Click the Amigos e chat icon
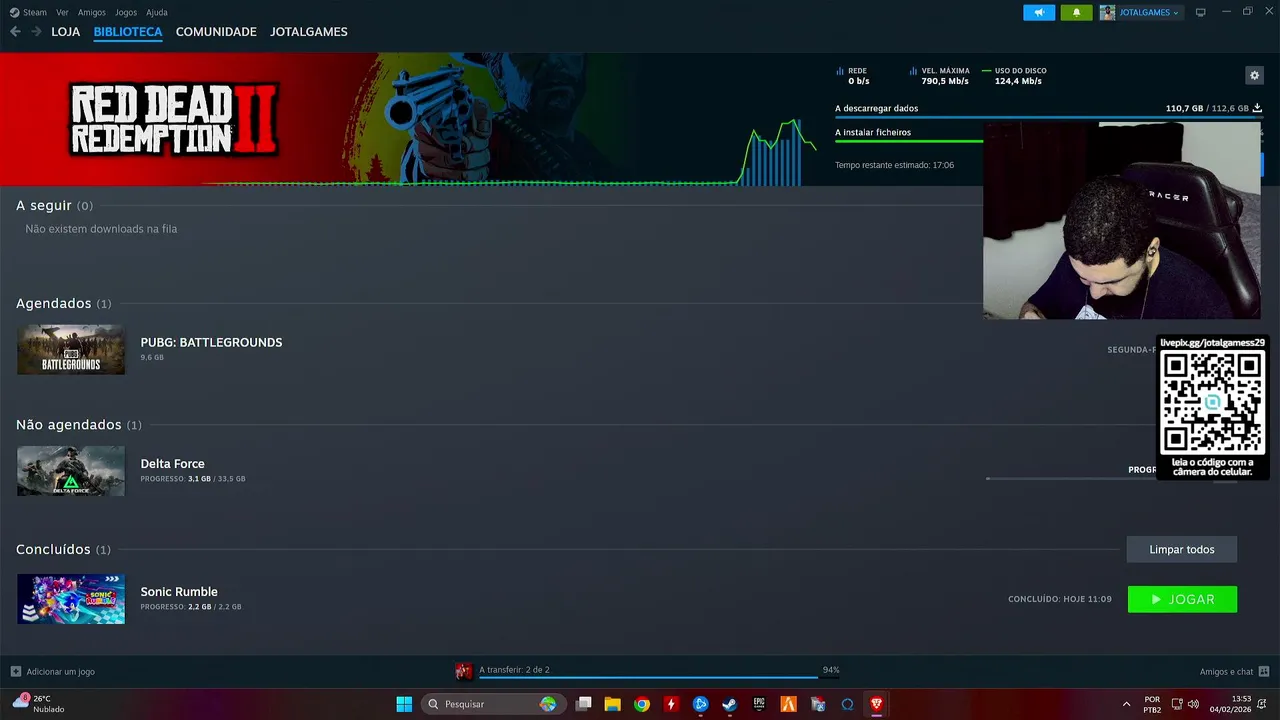This screenshot has height=720, width=1280. (1264, 671)
